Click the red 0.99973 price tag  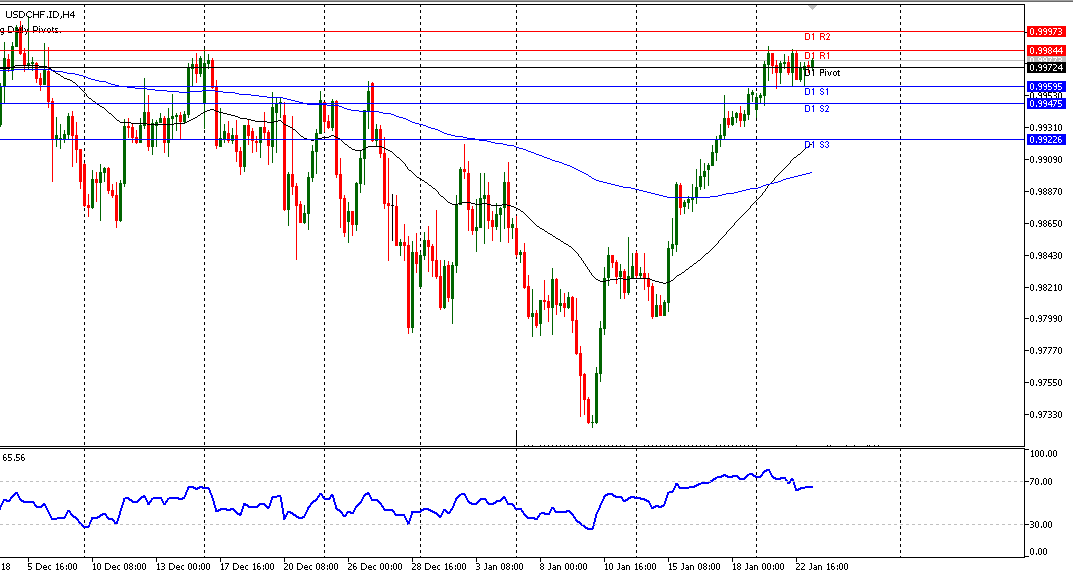coord(1046,31)
